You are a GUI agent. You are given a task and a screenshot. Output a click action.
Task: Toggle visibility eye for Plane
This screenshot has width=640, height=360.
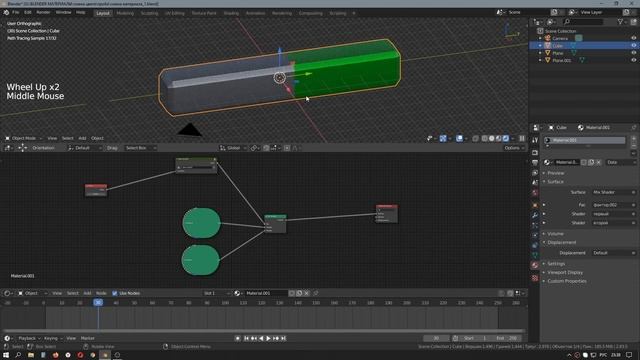[633, 53]
